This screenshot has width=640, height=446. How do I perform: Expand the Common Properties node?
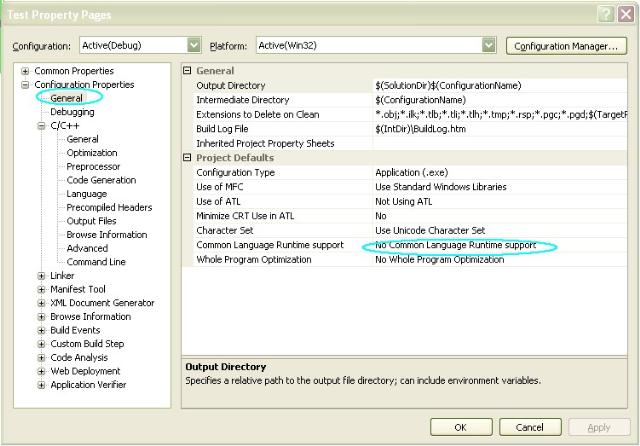tap(25, 71)
